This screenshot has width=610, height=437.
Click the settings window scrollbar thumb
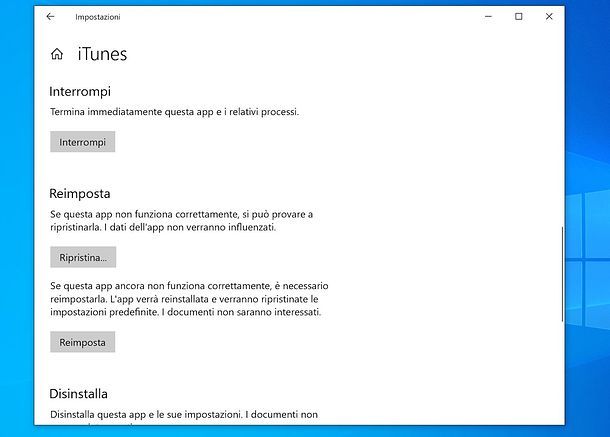[562, 274]
